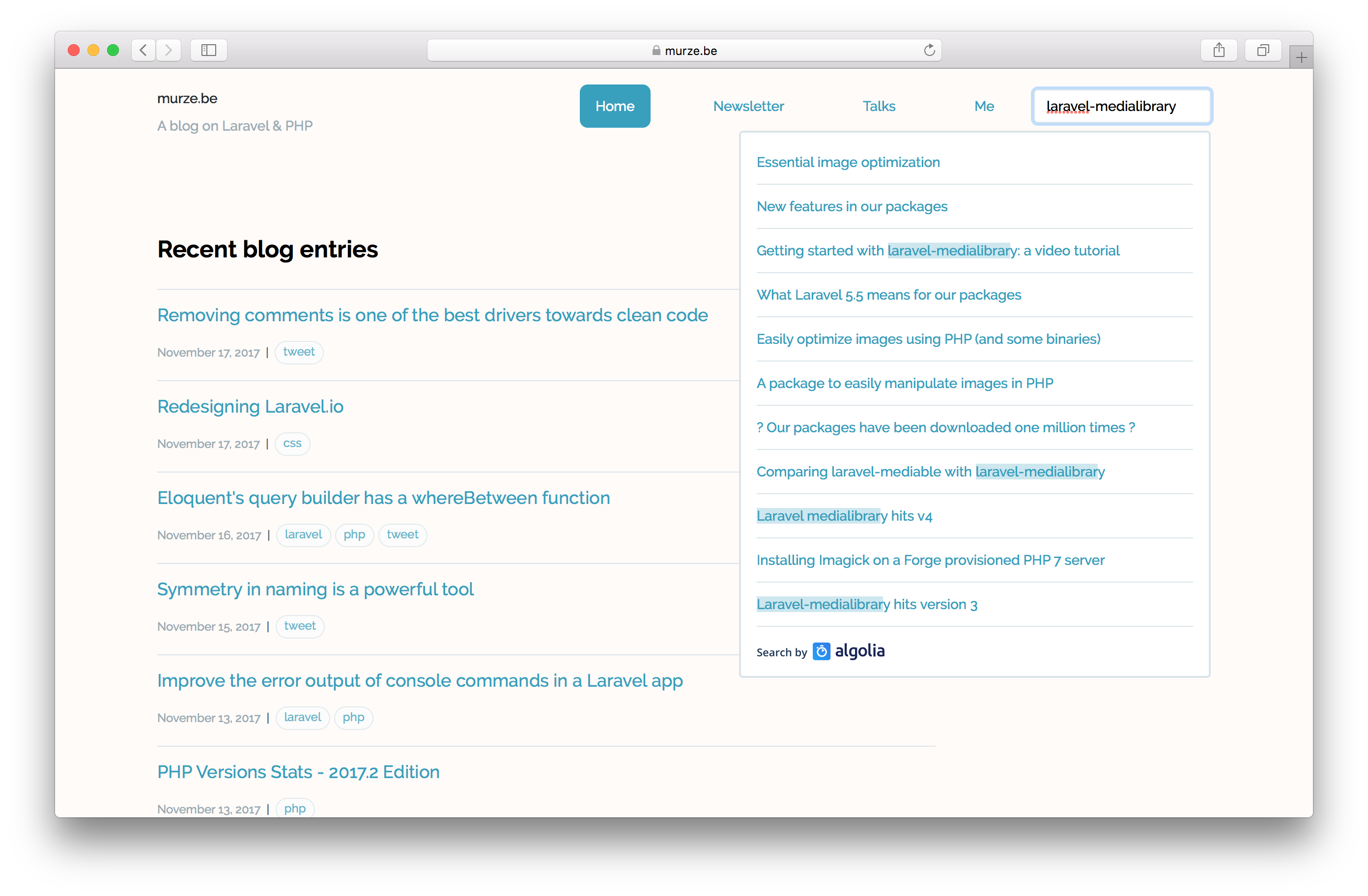Open 'Easily optimize images using PHP' result
This screenshot has height=896, width=1368.
[928, 339]
